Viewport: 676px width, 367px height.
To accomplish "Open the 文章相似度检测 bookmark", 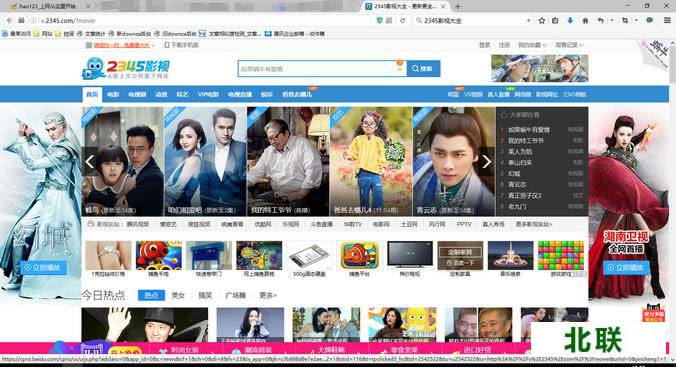I will 230,34.
